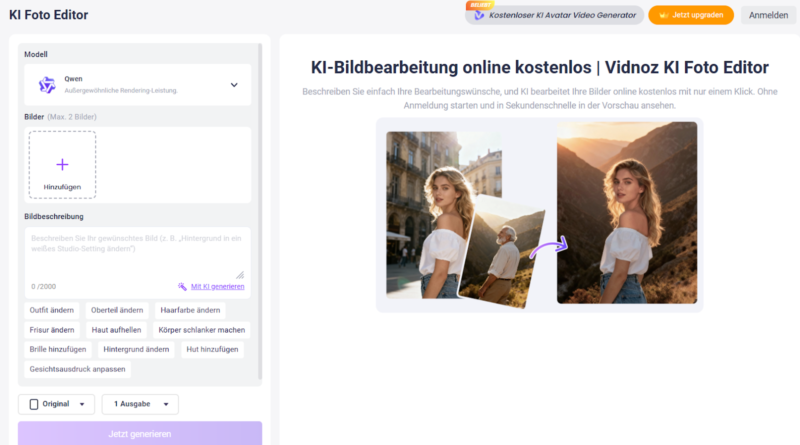Click the Anmelden button
The width and height of the screenshot is (800, 445).
point(768,15)
